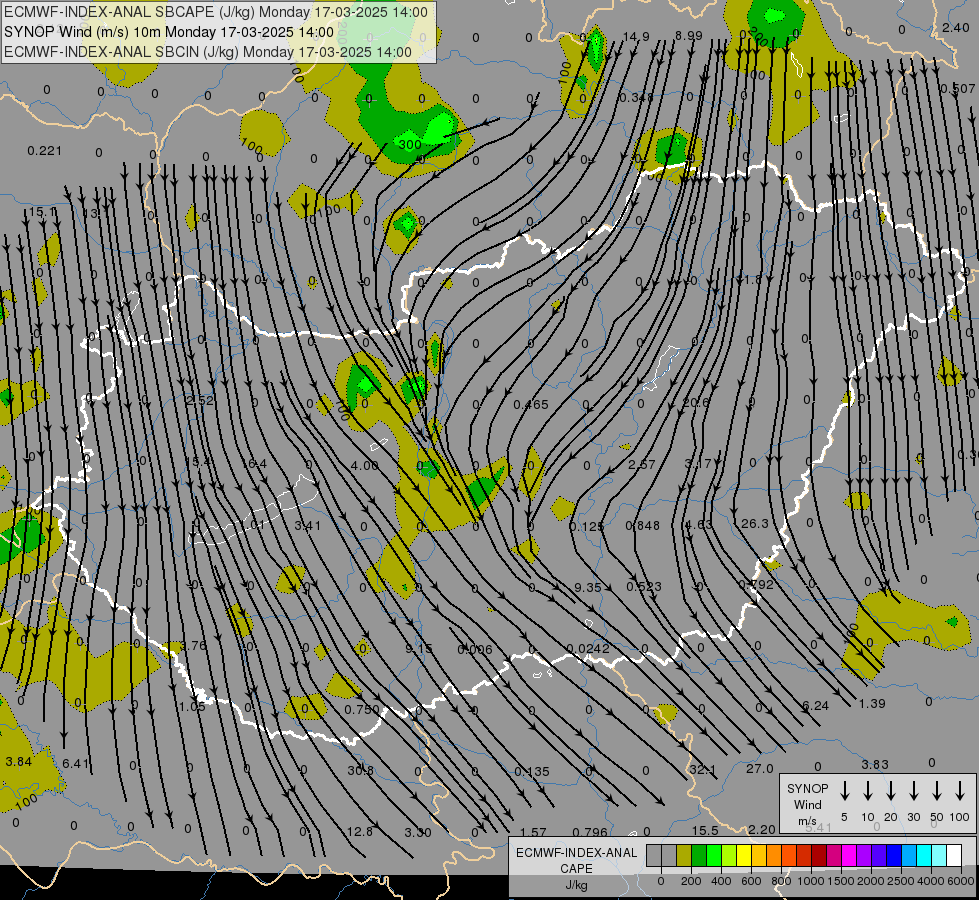Click the 15.4 value on the map
Screen dimensions: 979x900
tap(200, 462)
